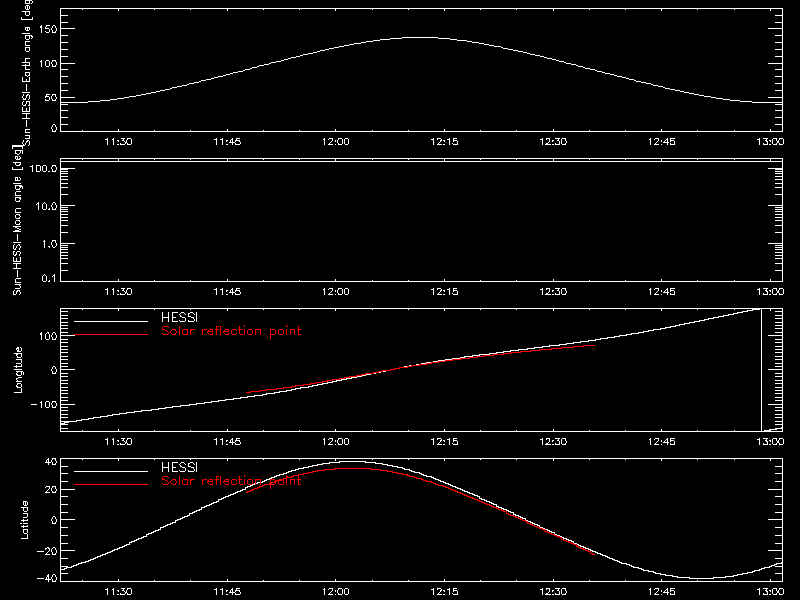Click 100 tick label on Longitude plot
Image resolution: width=800 pixels, height=600 pixels.
pos(48,336)
